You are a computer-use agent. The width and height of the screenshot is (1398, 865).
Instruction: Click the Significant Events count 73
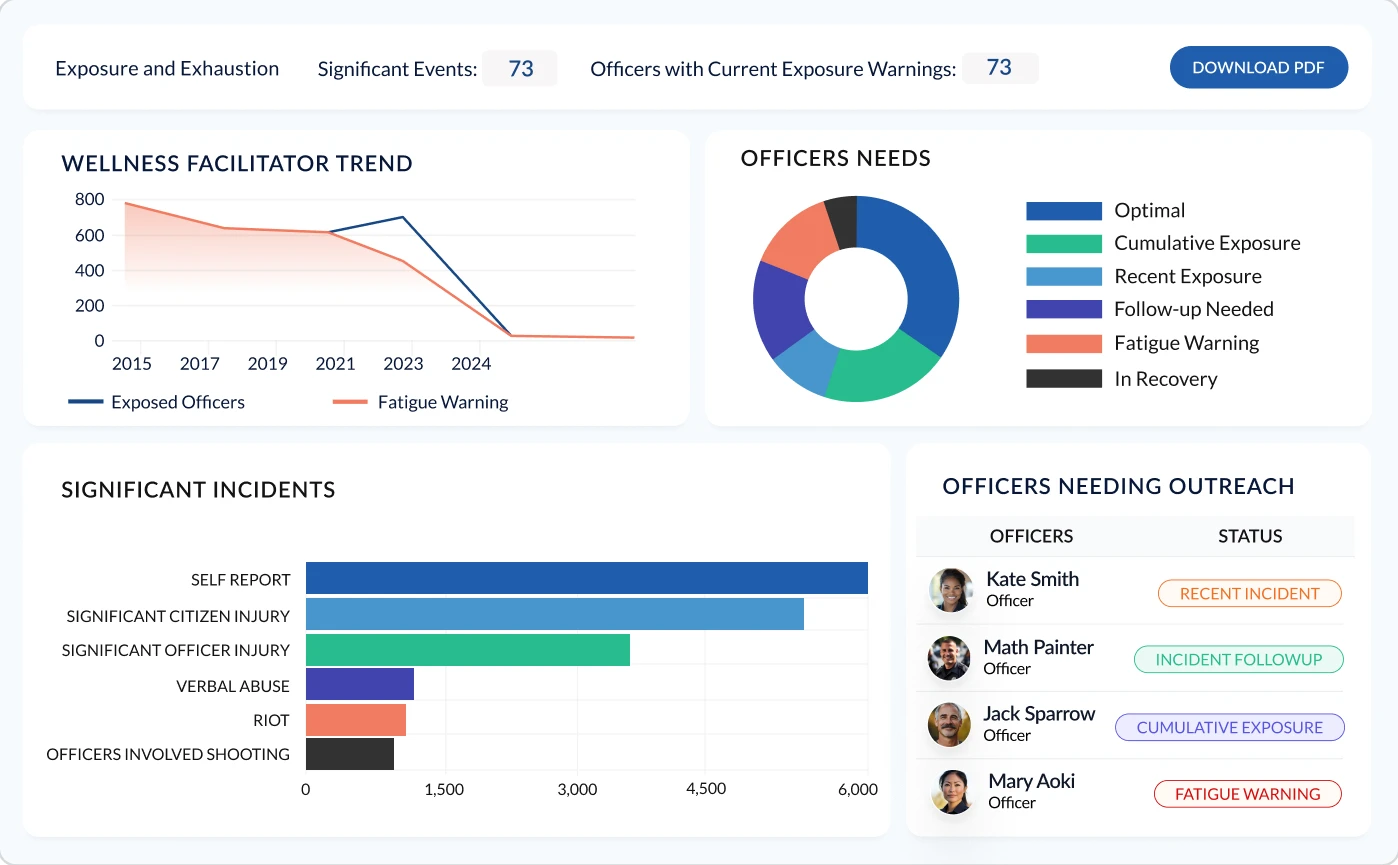tap(520, 68)
